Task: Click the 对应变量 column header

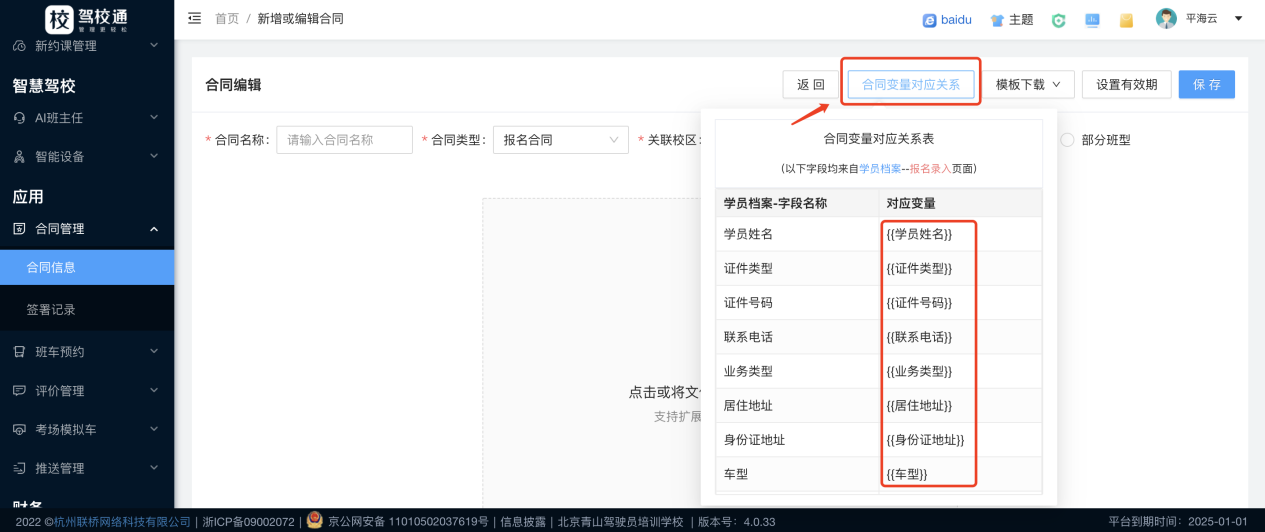Action: click(x=960, y=203)
